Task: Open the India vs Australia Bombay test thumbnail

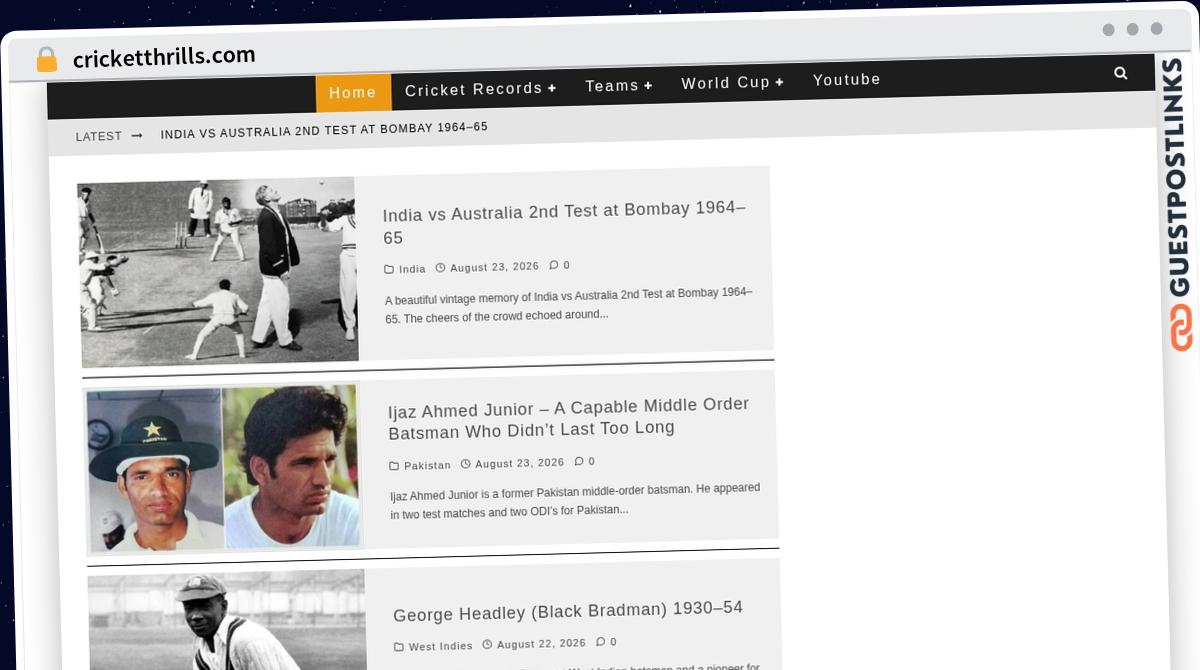Action: [218, 272]
